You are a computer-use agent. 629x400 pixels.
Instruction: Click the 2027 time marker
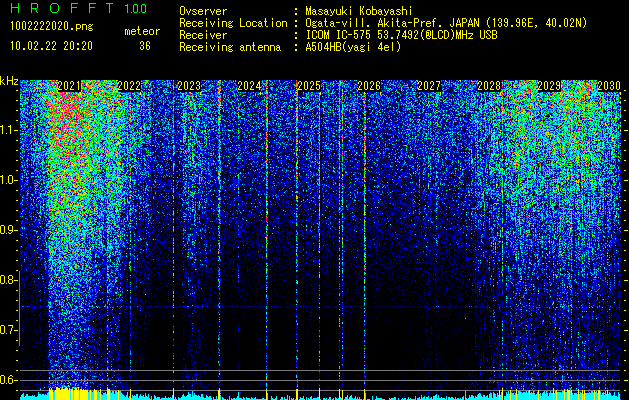[x=429, y=86]
